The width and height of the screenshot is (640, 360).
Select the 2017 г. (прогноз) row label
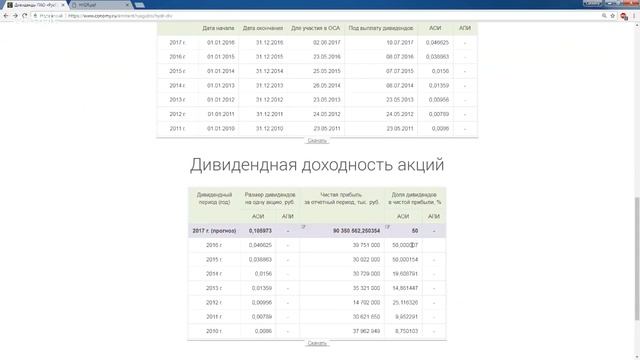tap(214, 231)
